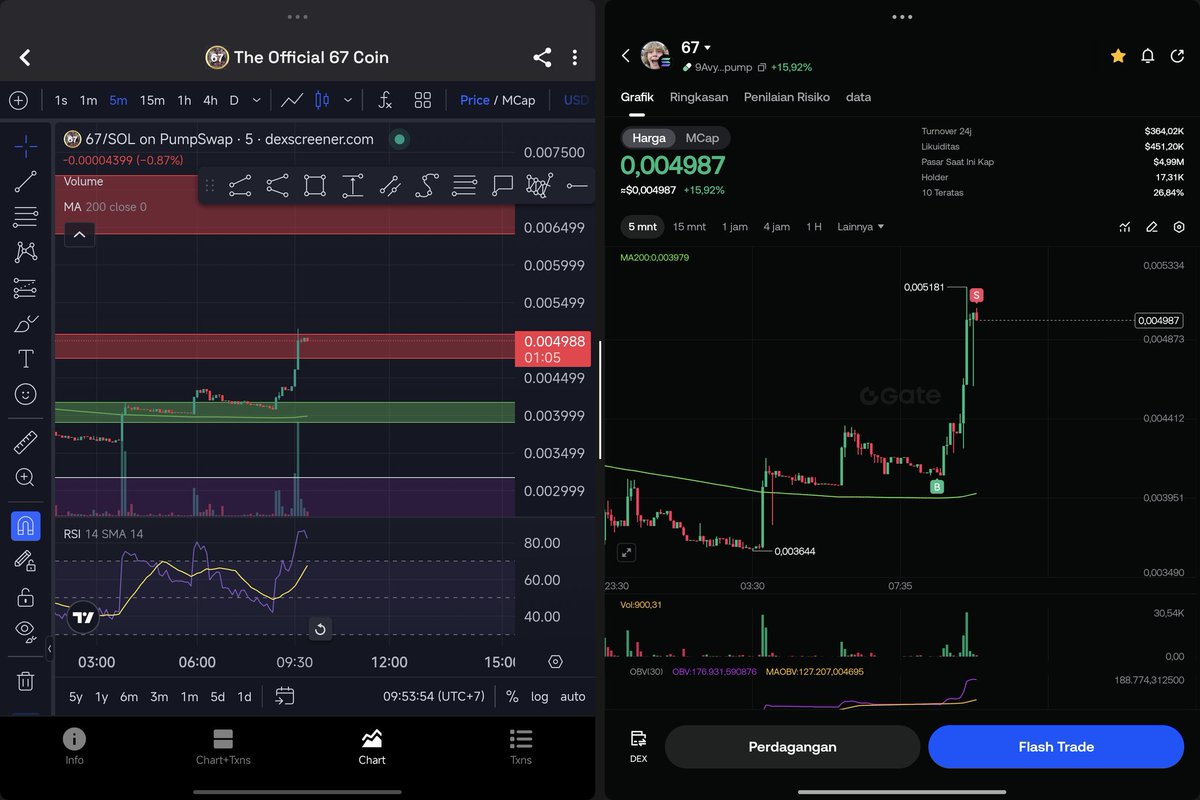Toggle magnet mode
Screen dimensions: 1200x800
[26, 526]
